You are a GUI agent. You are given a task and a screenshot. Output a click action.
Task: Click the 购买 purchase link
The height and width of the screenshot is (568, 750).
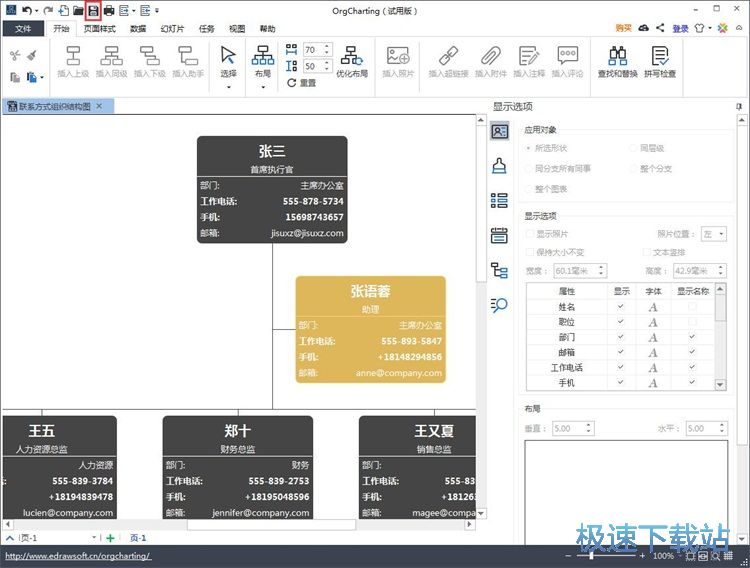pos(623,29)
